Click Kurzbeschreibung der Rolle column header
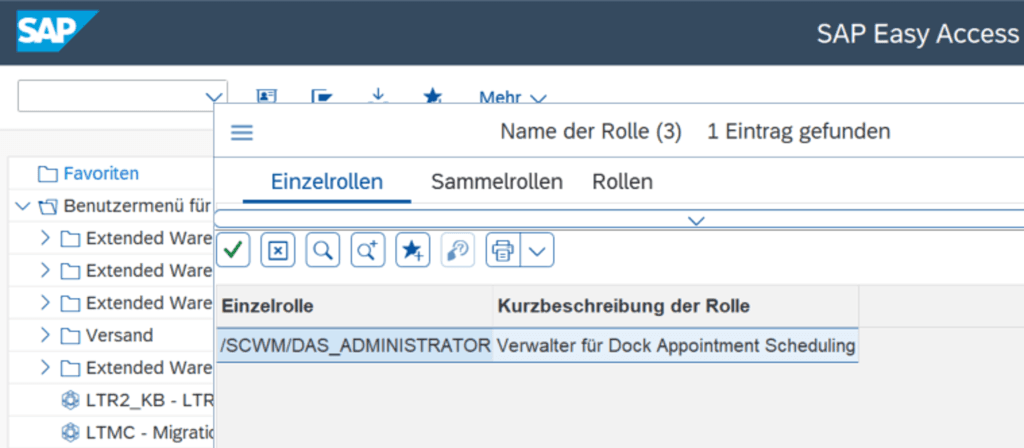 676,306
